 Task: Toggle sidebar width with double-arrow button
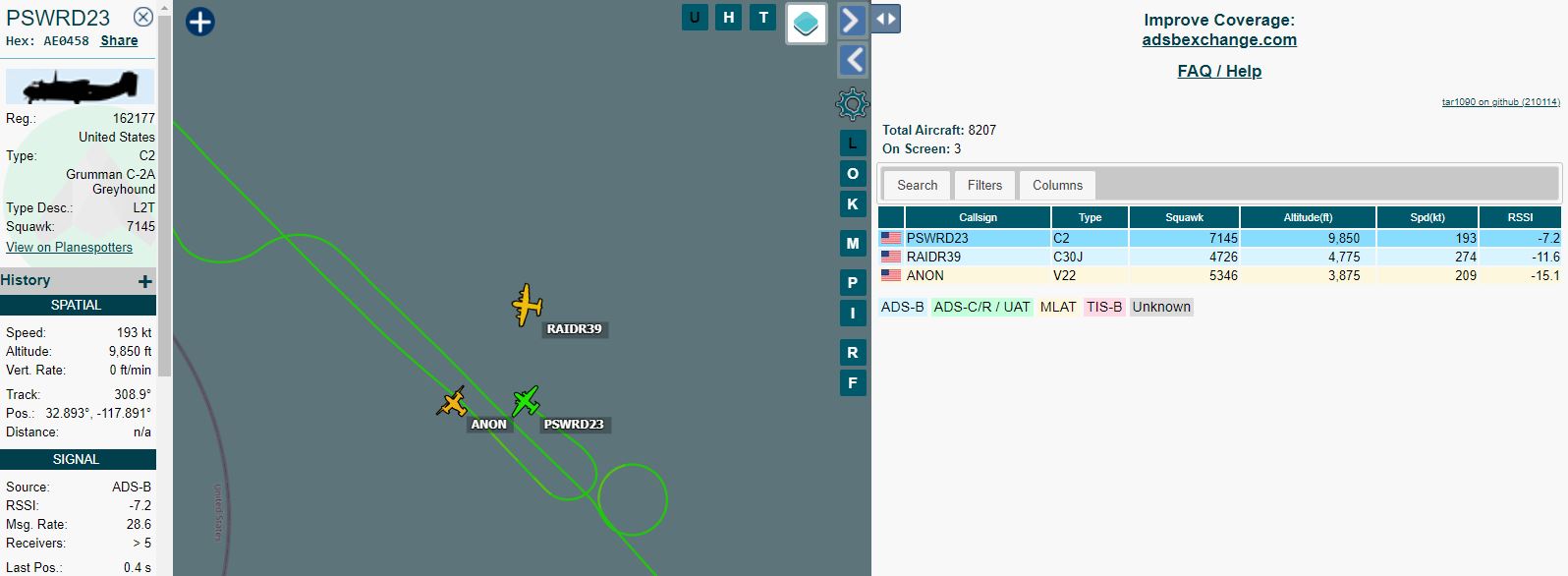pyautogui.click(x=885, y=19)
